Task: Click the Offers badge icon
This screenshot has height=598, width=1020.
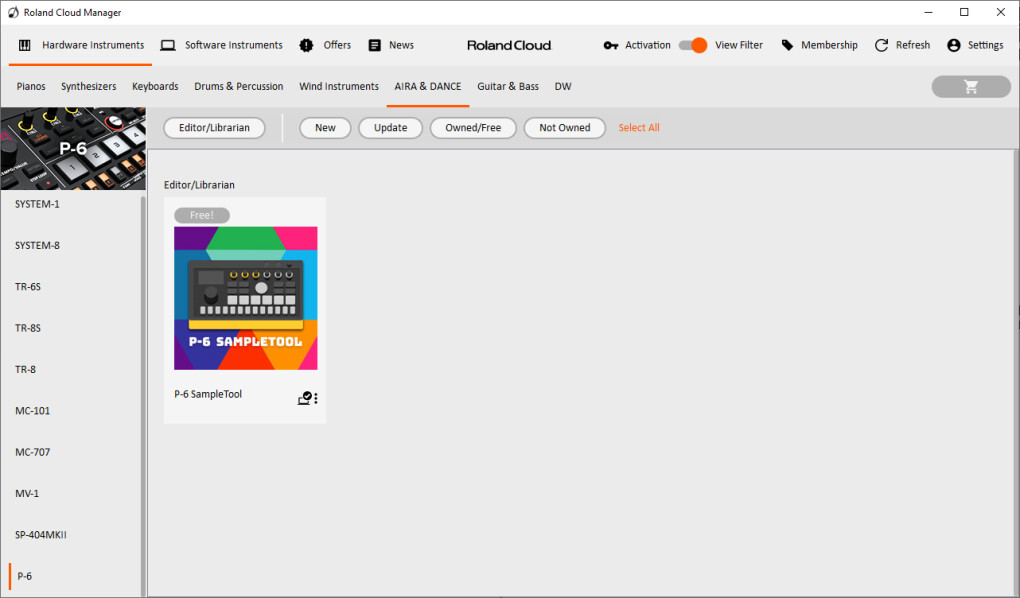Action: click(x=306, y=45)
